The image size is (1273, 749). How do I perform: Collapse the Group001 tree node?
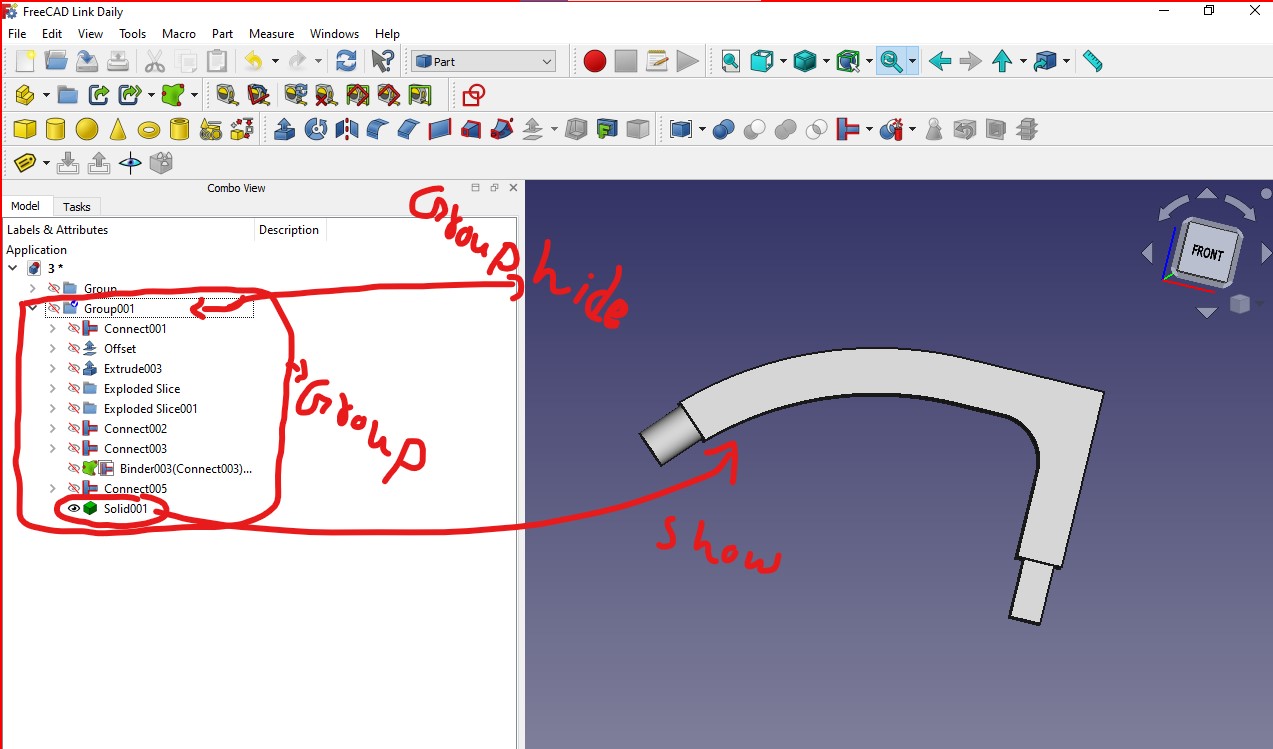[33, 308]
